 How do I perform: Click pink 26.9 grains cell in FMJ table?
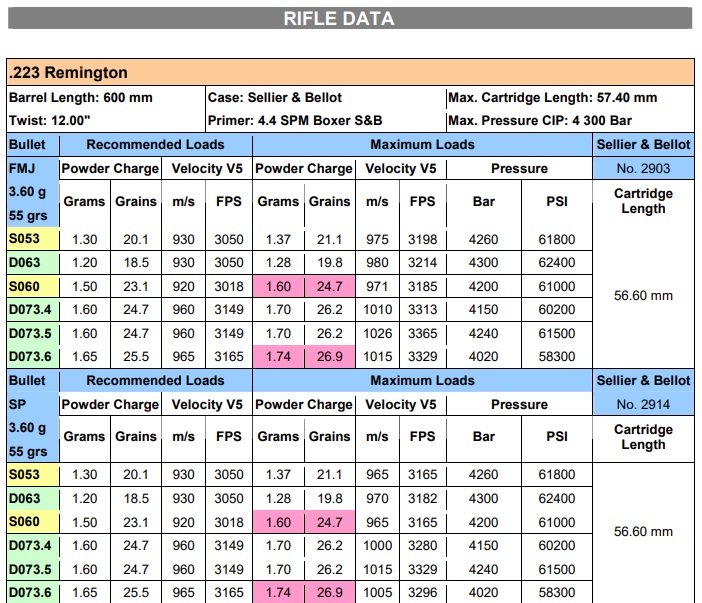(x=330, y=357)
